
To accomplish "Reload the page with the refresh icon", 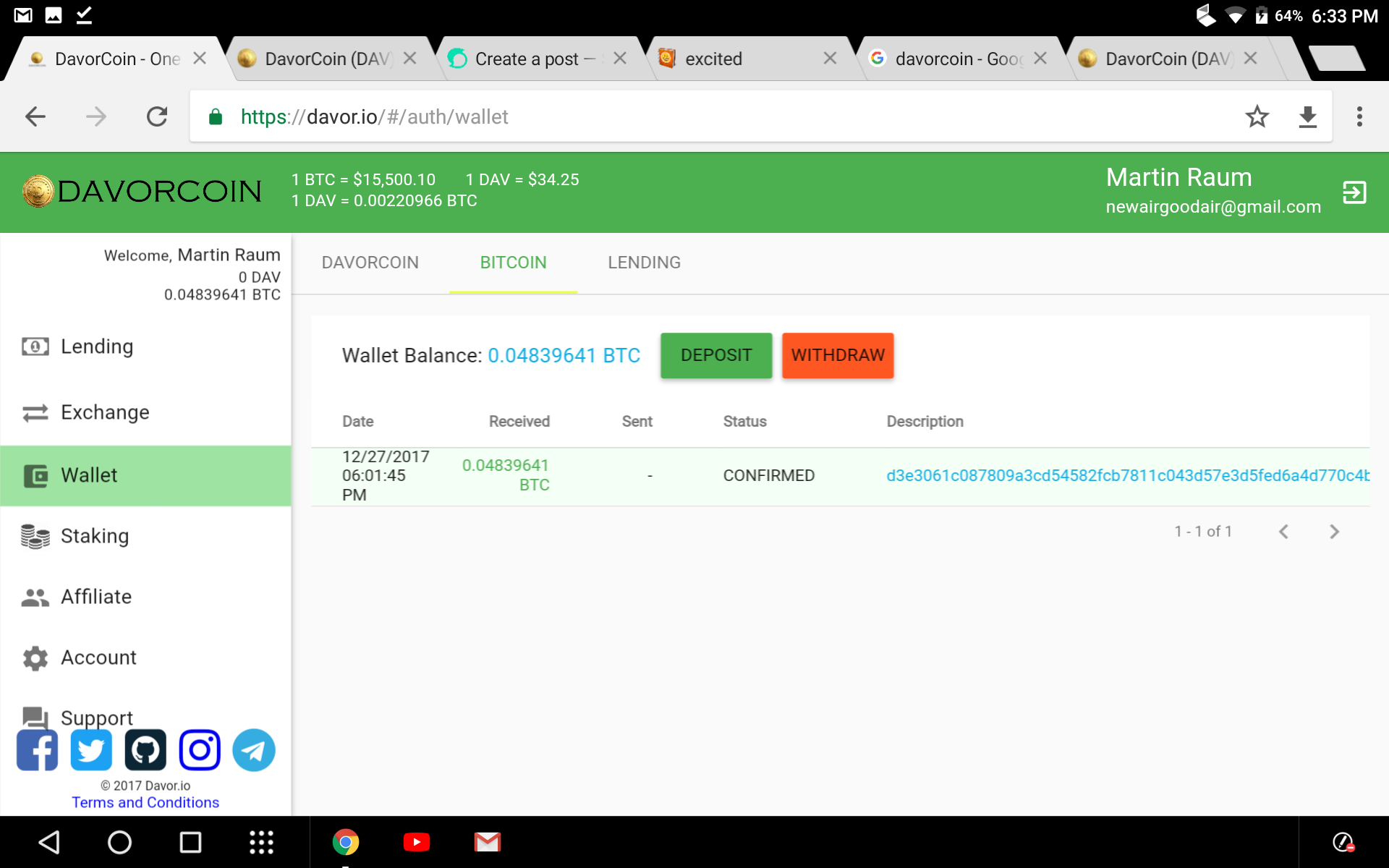I will [157, 116].
